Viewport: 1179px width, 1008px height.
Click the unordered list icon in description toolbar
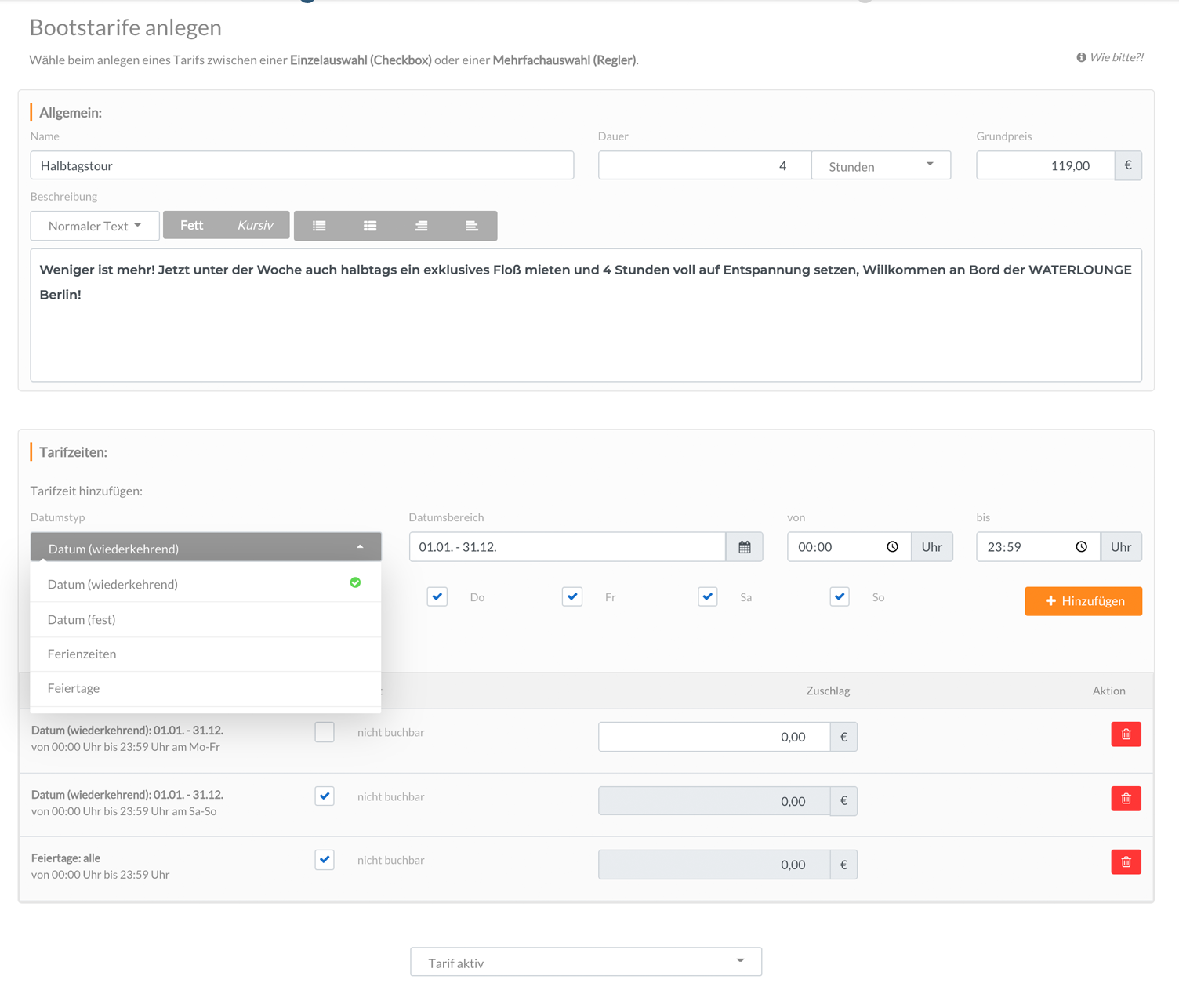319,226
